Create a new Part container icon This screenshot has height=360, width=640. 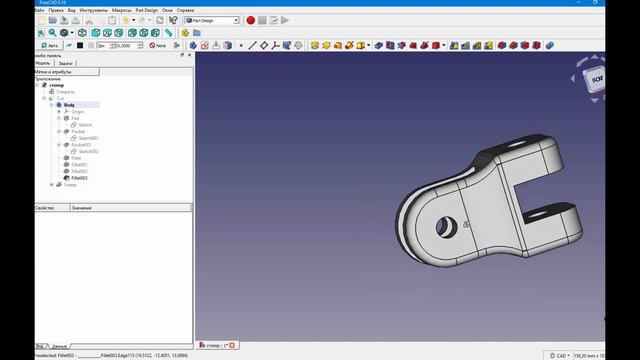[185, 33]
